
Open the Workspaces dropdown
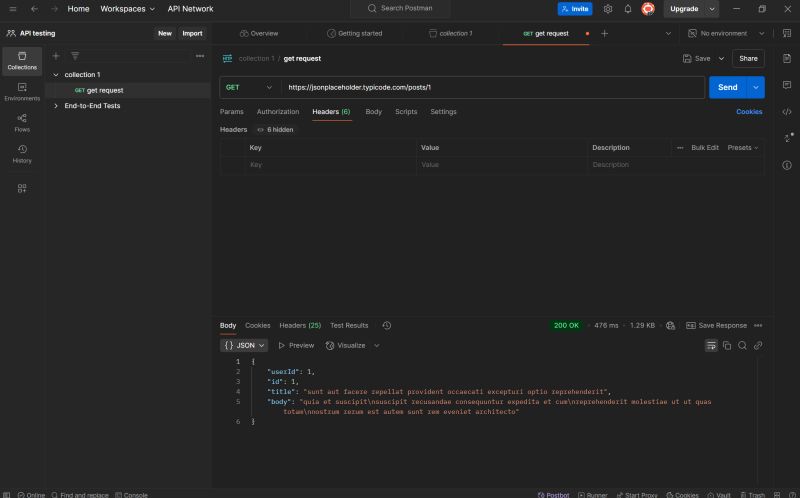point(128,9)
